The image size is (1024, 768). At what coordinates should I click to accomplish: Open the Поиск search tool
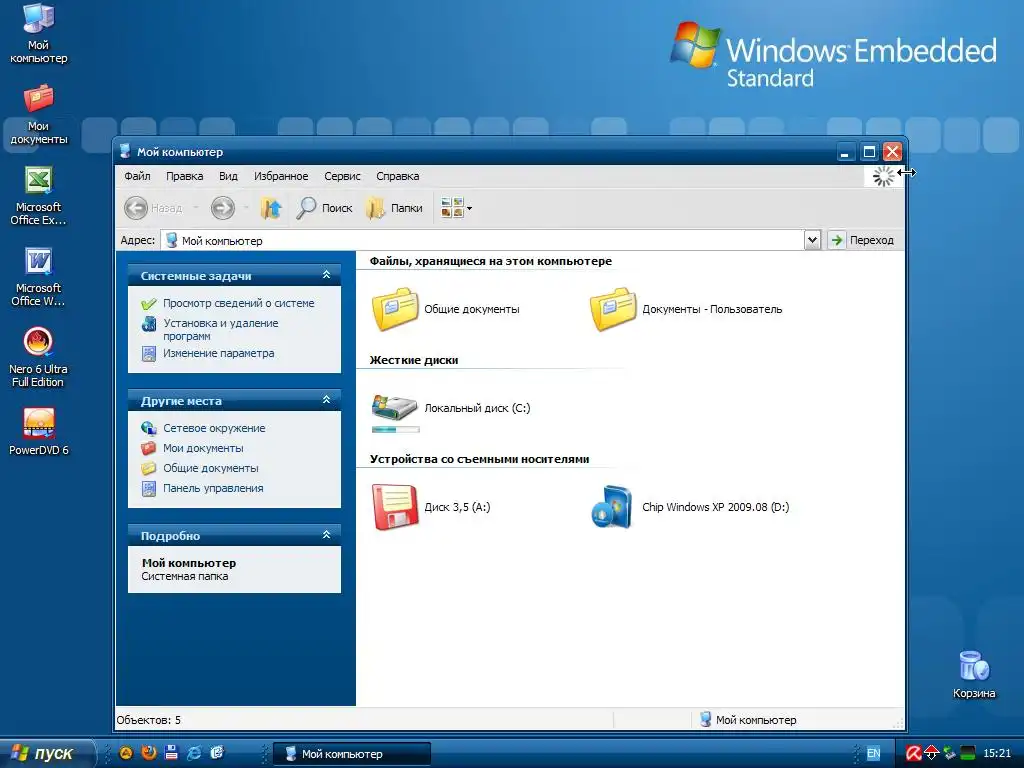click(324, 208)
